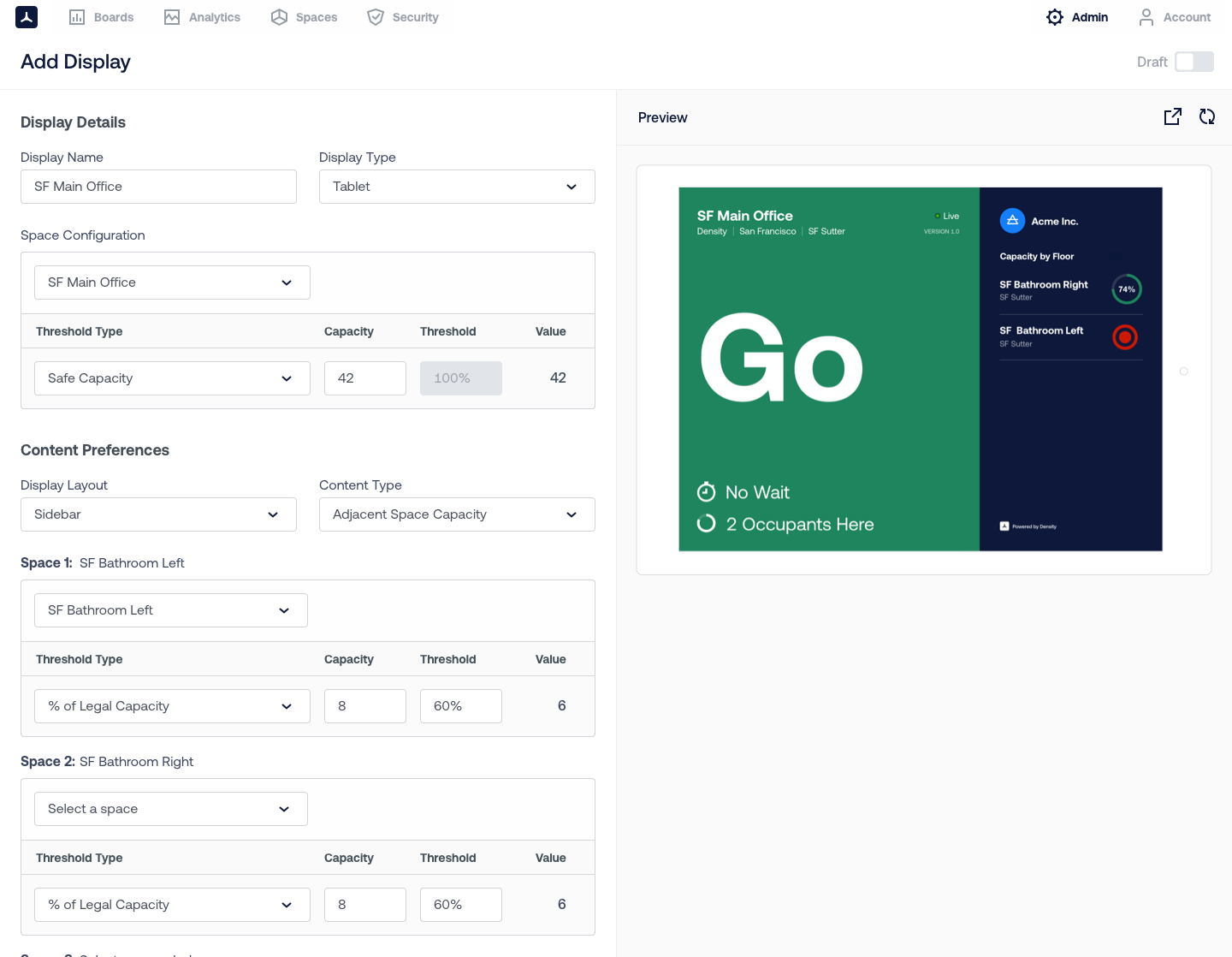Click the Select a space dropdown

[171, 809]
